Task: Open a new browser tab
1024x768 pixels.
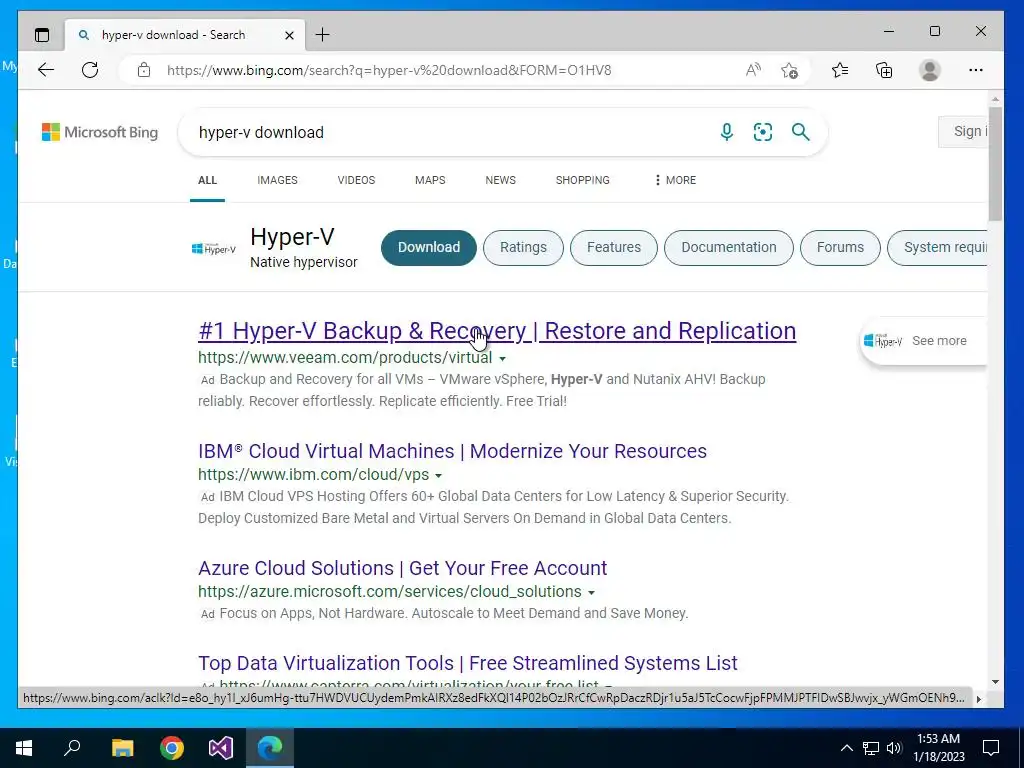Action: click(323, 35)
